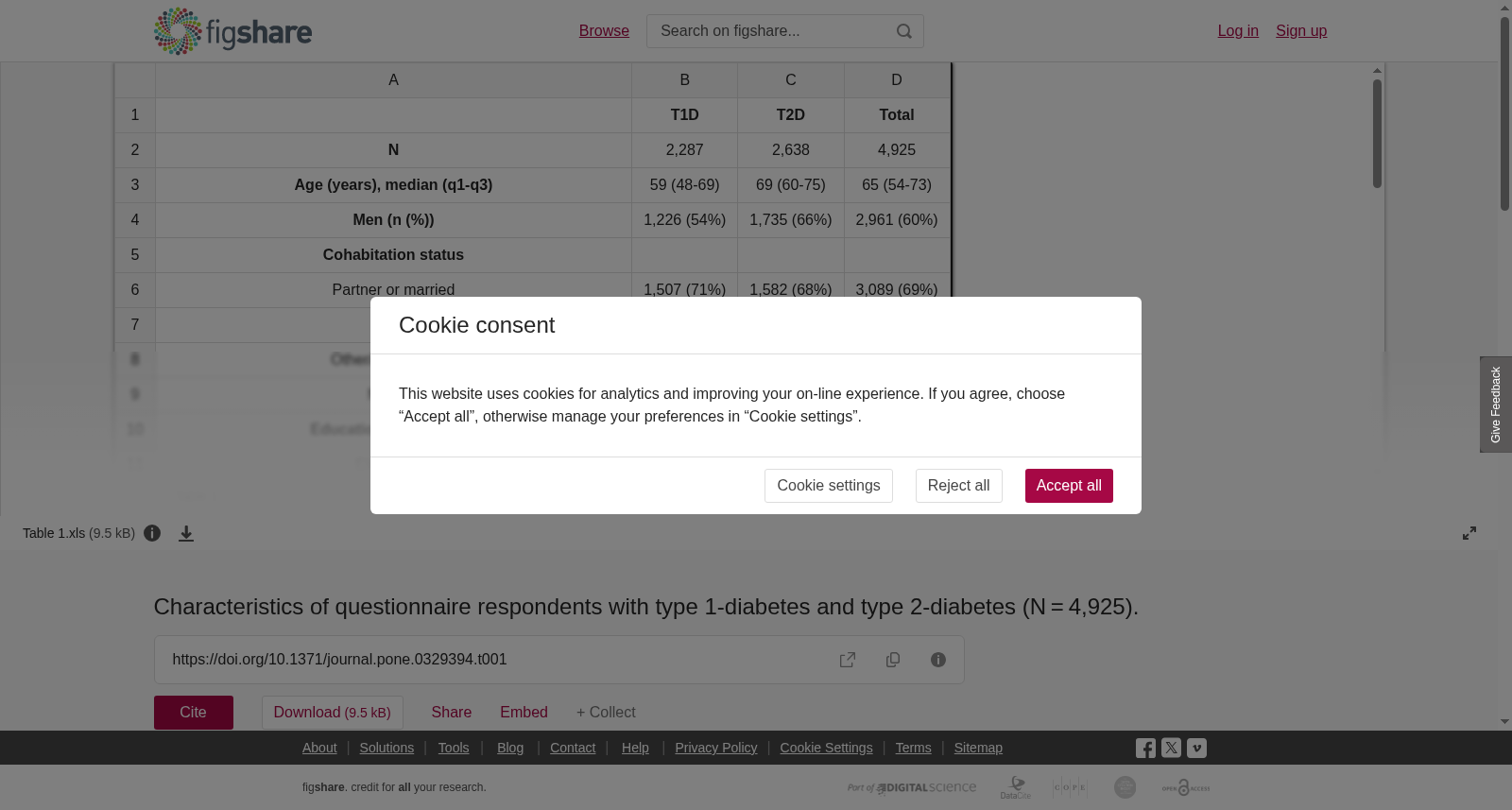Open Cookie settings in dialog
1512x810 pixels.
click(828, 486)
